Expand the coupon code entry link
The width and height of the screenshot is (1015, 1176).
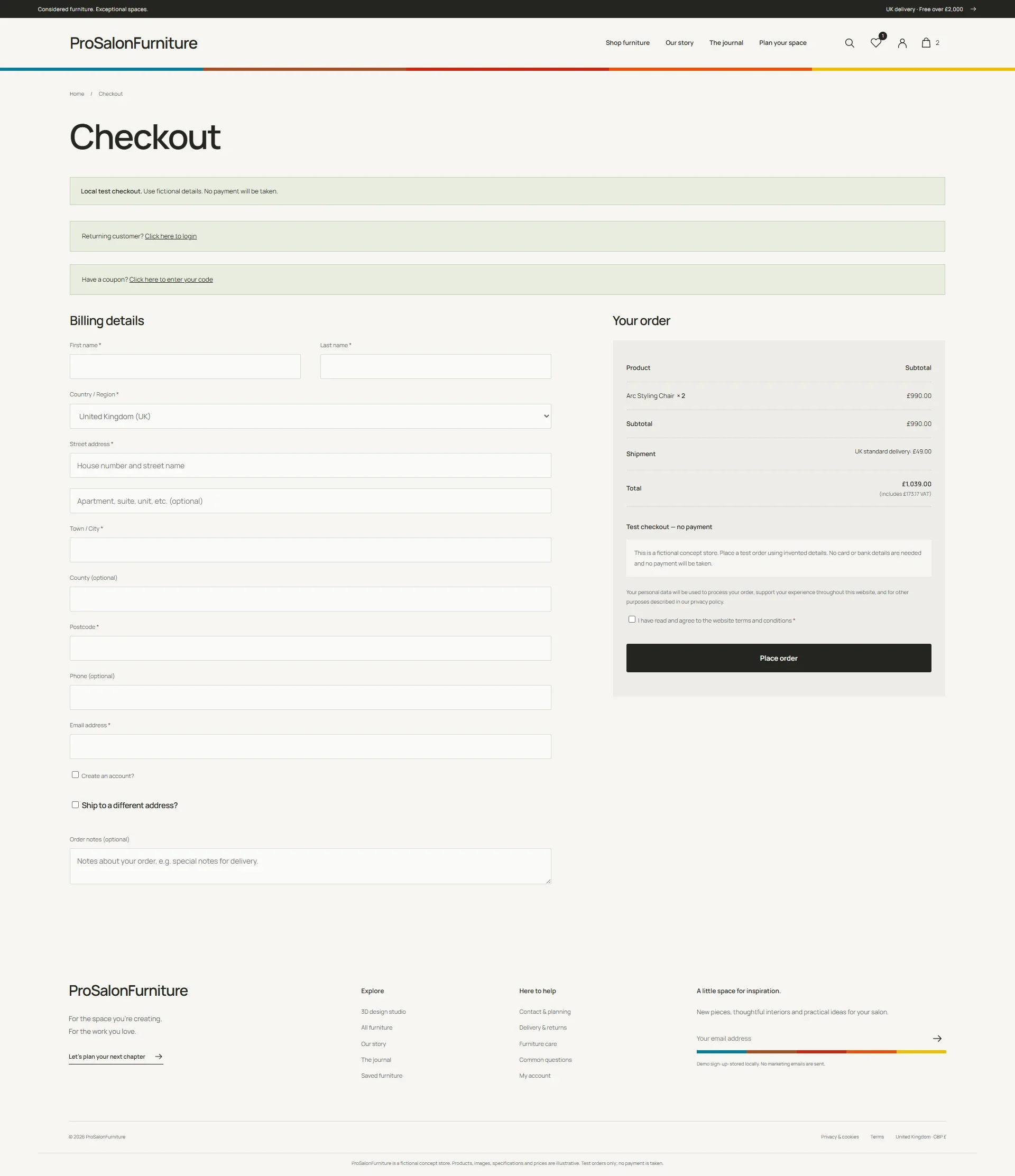(x=171, y=279)
